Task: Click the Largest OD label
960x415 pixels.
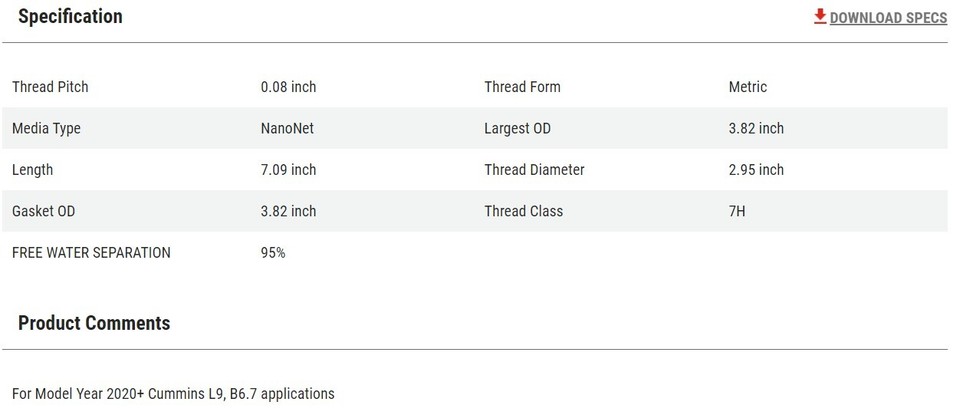Action: (517, 129)
